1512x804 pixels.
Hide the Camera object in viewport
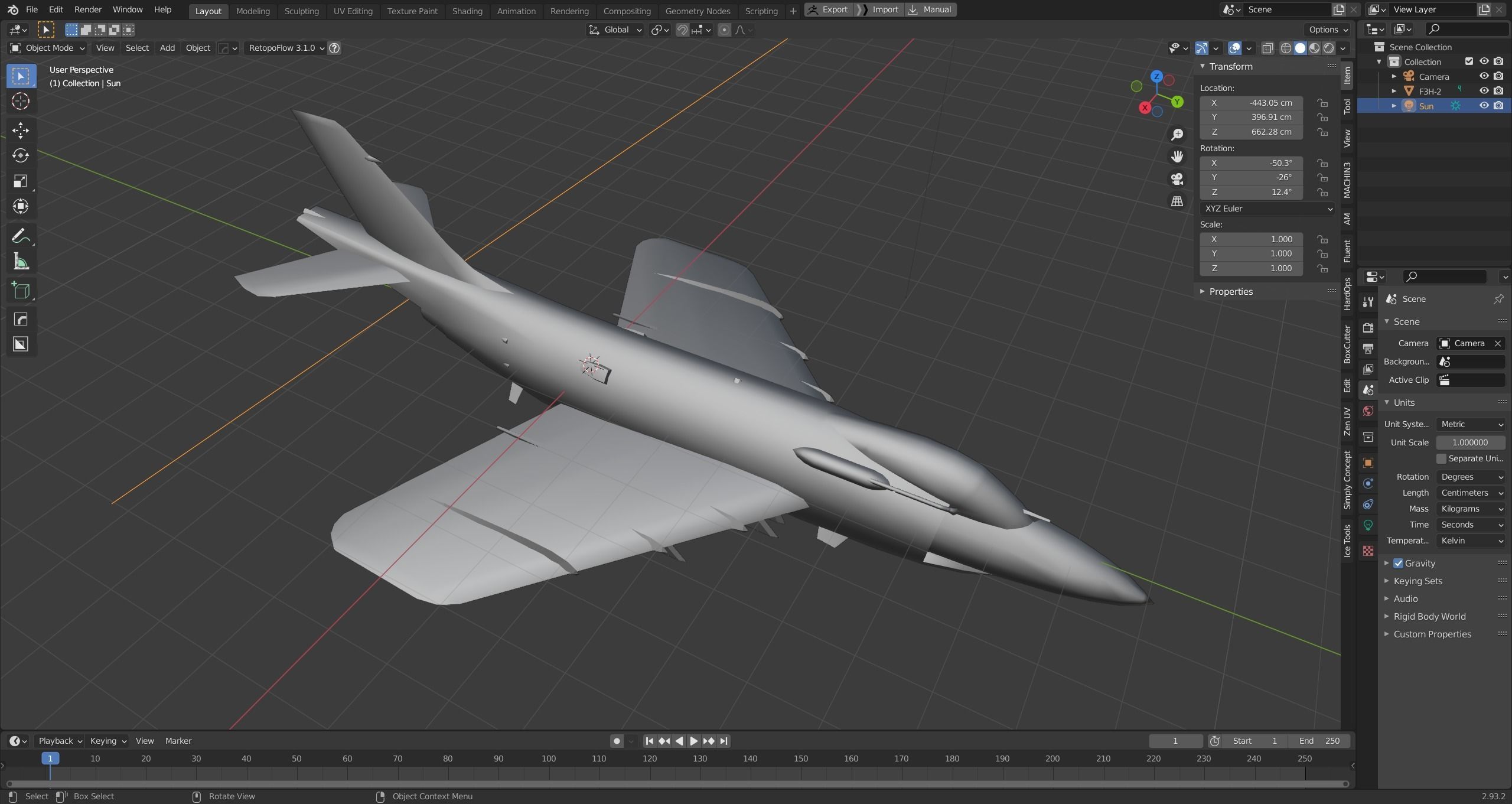[1484, 76]
